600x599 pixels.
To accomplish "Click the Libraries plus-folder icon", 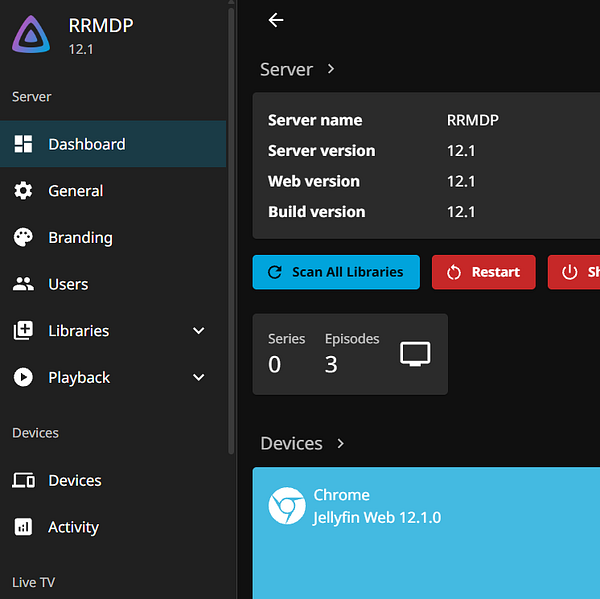I will (23, 330).
